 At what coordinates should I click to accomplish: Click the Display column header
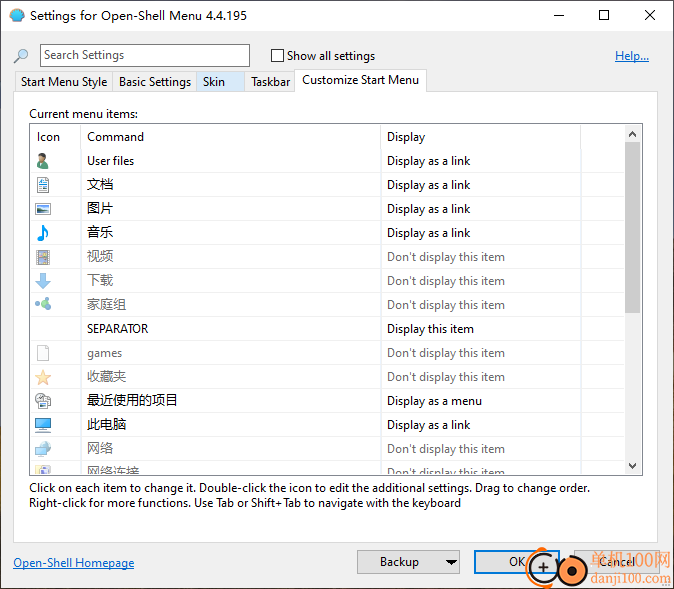(480, 137)
